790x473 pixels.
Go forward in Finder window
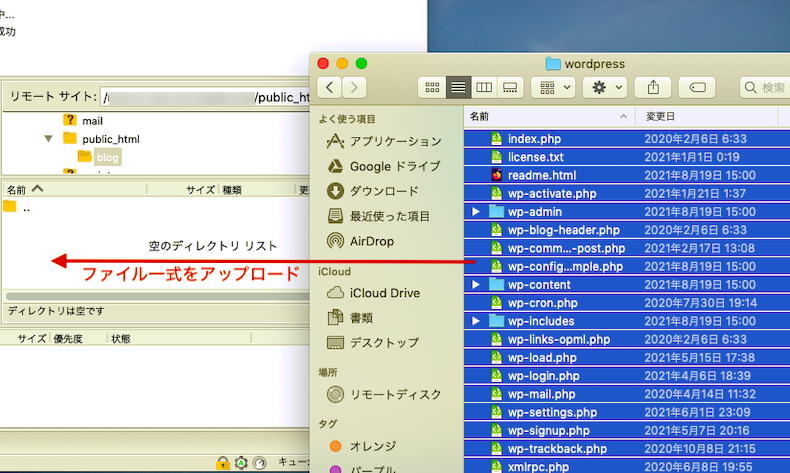(x=354, y=87)
